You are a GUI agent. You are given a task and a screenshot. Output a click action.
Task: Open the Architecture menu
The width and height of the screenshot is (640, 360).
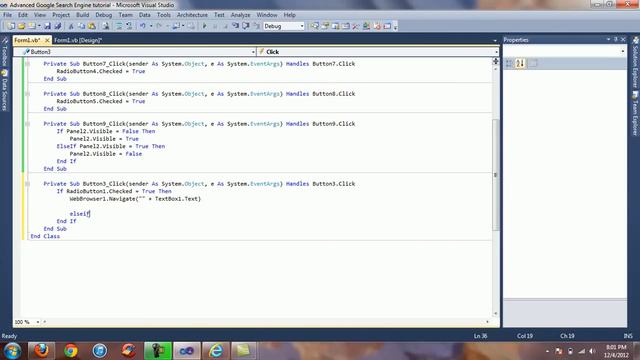192,15
